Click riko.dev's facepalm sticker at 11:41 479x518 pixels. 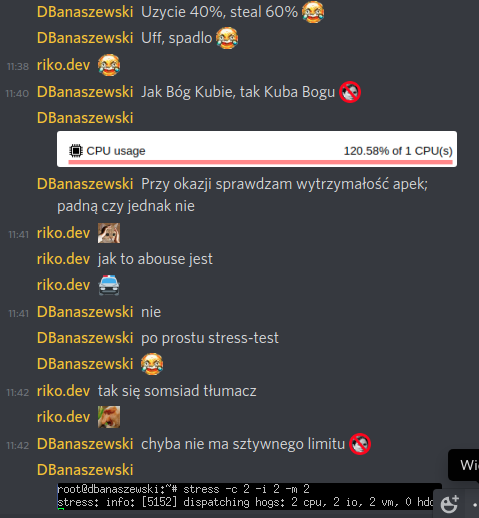109,233
